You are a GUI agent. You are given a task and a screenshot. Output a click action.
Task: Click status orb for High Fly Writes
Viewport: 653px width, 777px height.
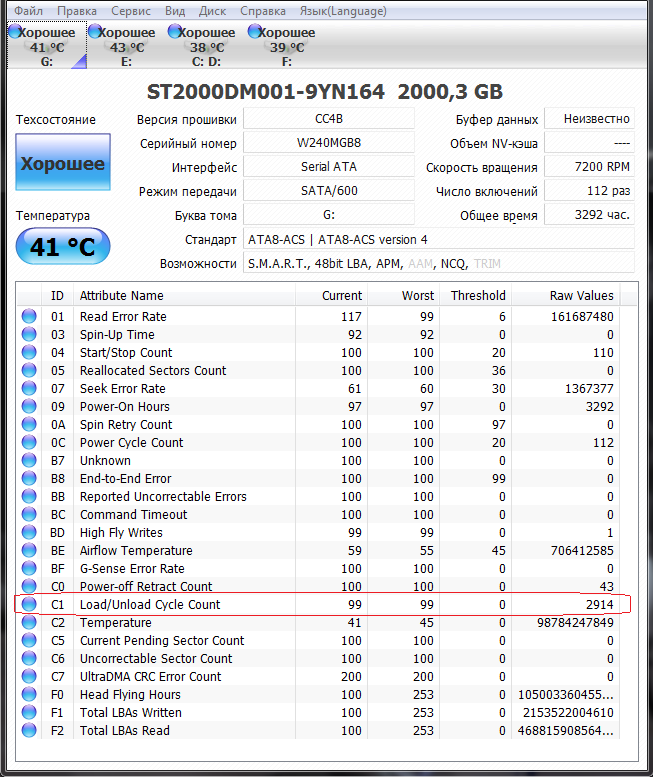coord(29,532)
